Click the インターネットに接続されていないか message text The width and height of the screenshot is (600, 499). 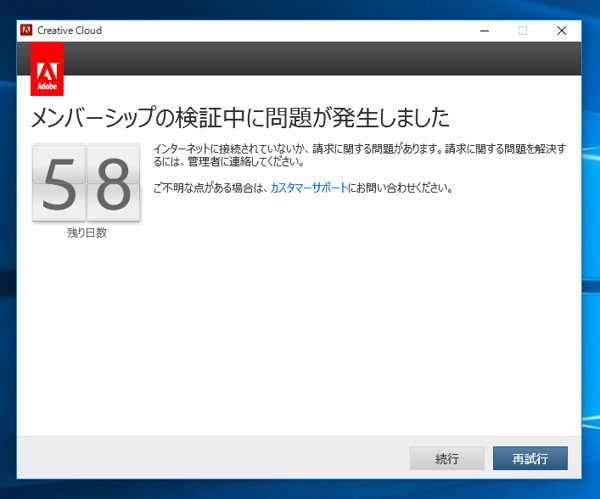click(x=359, y=155)
